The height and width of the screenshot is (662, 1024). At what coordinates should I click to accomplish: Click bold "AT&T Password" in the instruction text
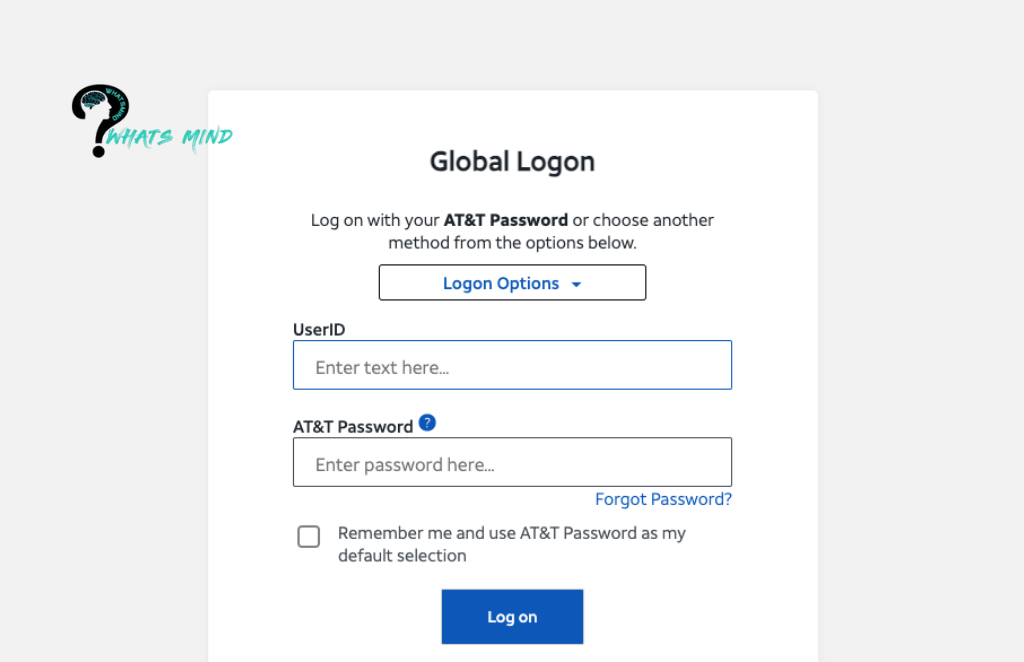pos(506,220)
